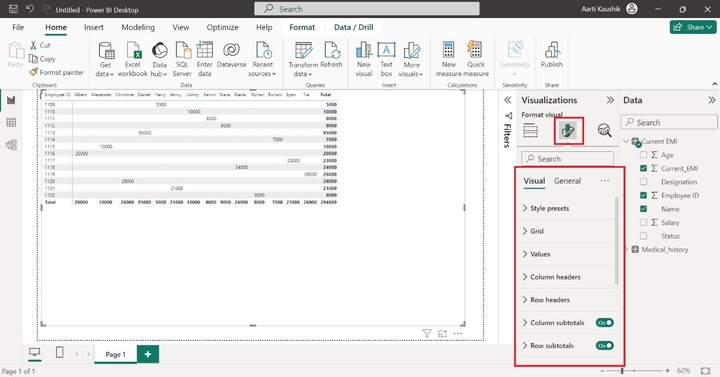The width and height of the screenshot is (720, 377).
Task: Open the Data / Drill tab
Action: [x=354, y=27]
